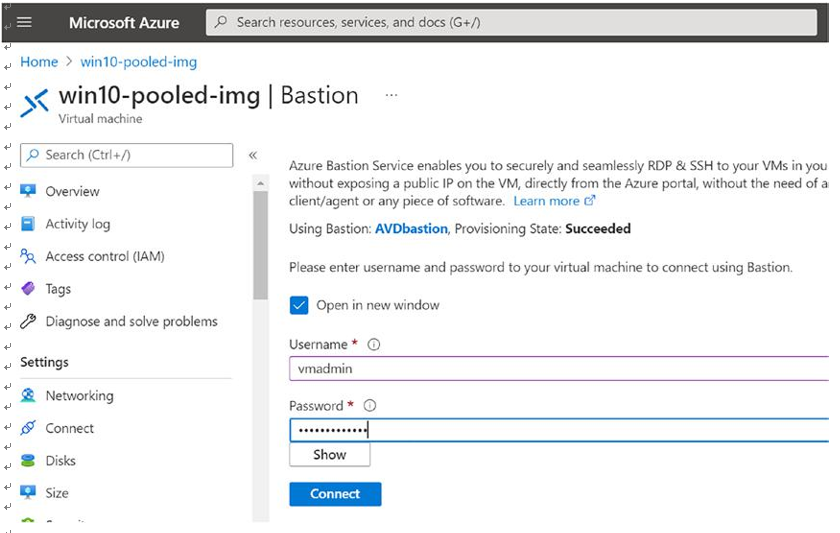Click the blue Connect button
Viewport: 840px width, 533px height.
335,494
